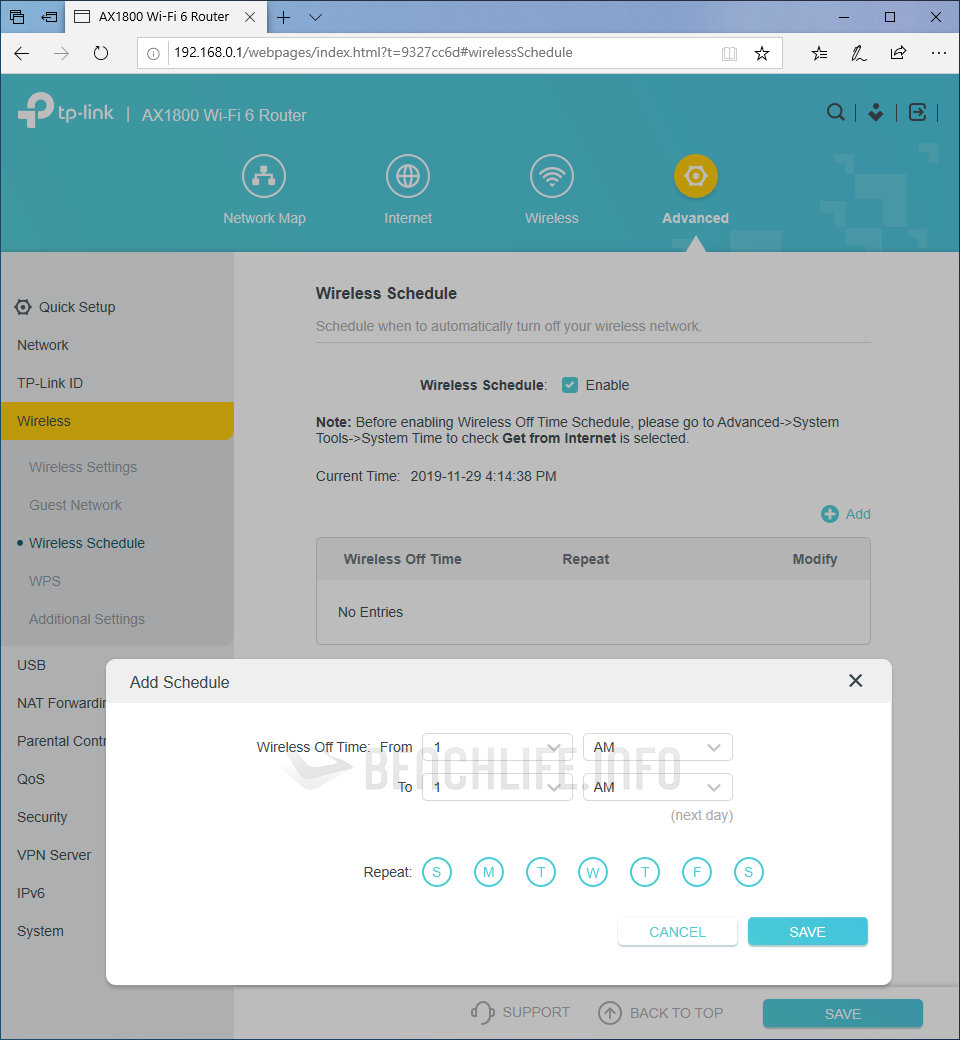The height and width of the screenshot is (1040, 960).
Task: Add page to favorites star icon
Action: (762, 53)
